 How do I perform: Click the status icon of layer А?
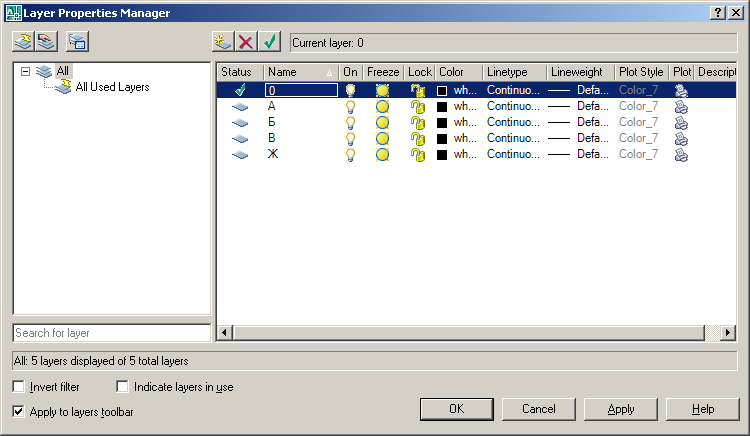(240, 107)
